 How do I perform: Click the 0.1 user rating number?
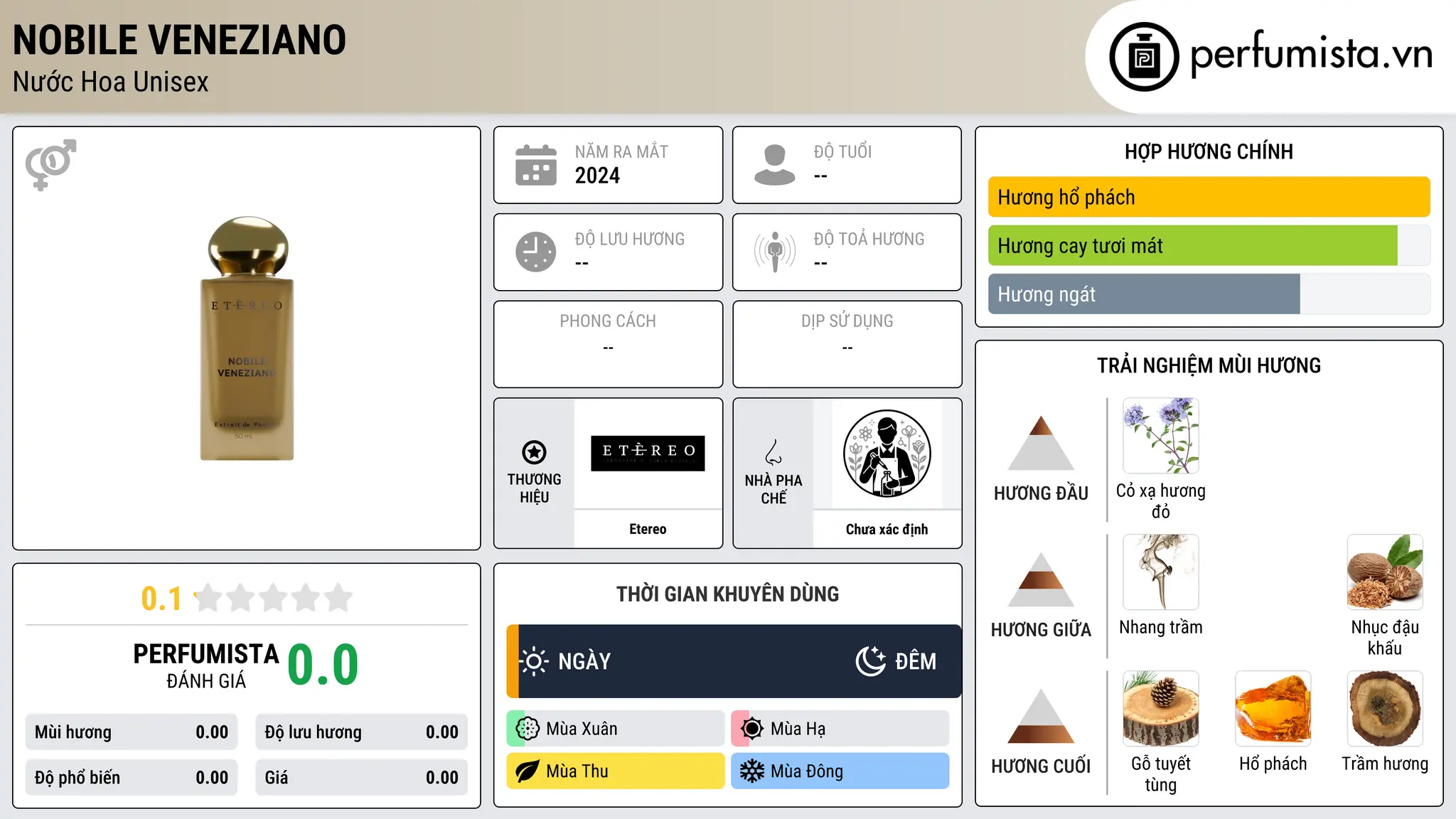[161, 599]
